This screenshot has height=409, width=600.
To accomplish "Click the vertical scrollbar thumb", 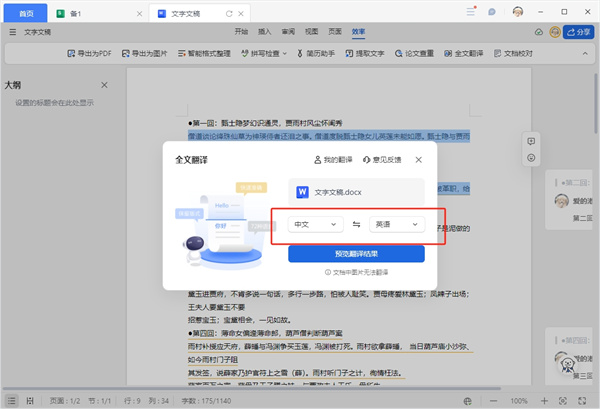I will point(596,103).
